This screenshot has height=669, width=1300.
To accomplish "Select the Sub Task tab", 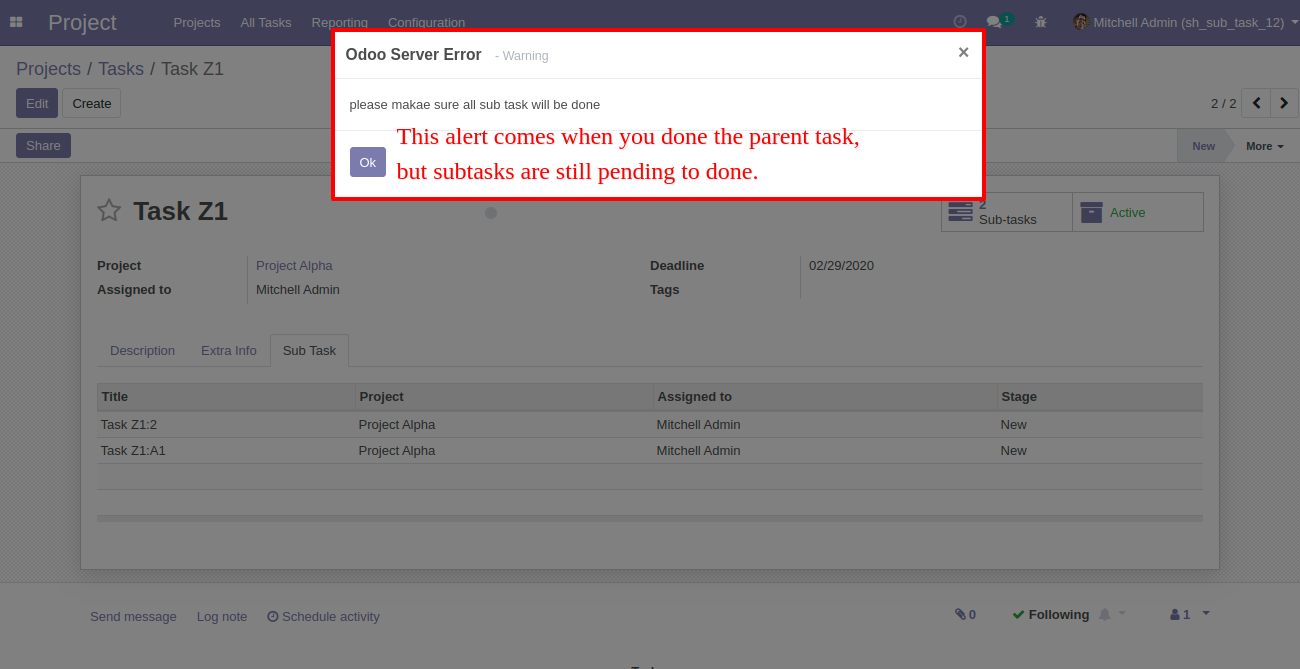I will pyautogui.click(x=309, y=350).
